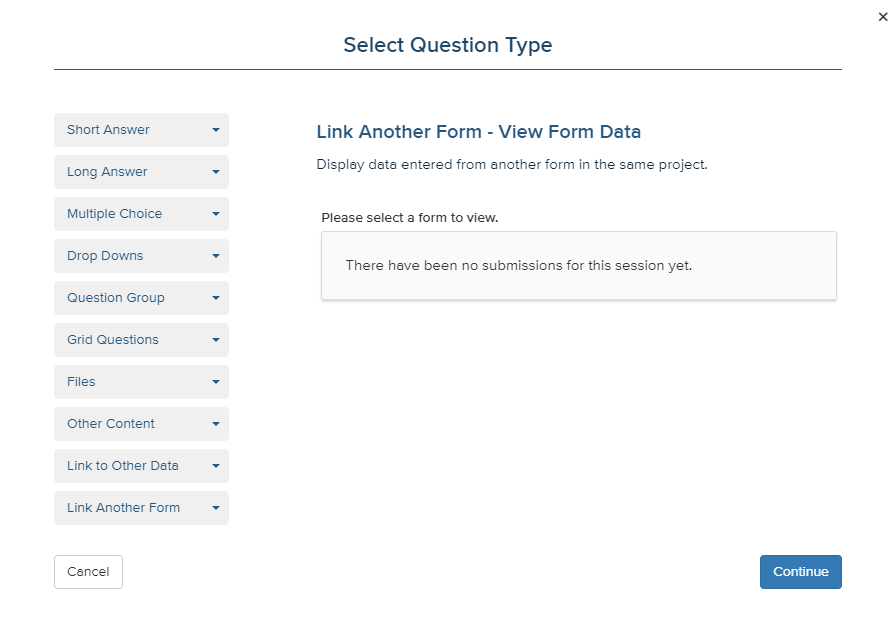Click the Short Answer caret arrow

click(x=216, y=130)
